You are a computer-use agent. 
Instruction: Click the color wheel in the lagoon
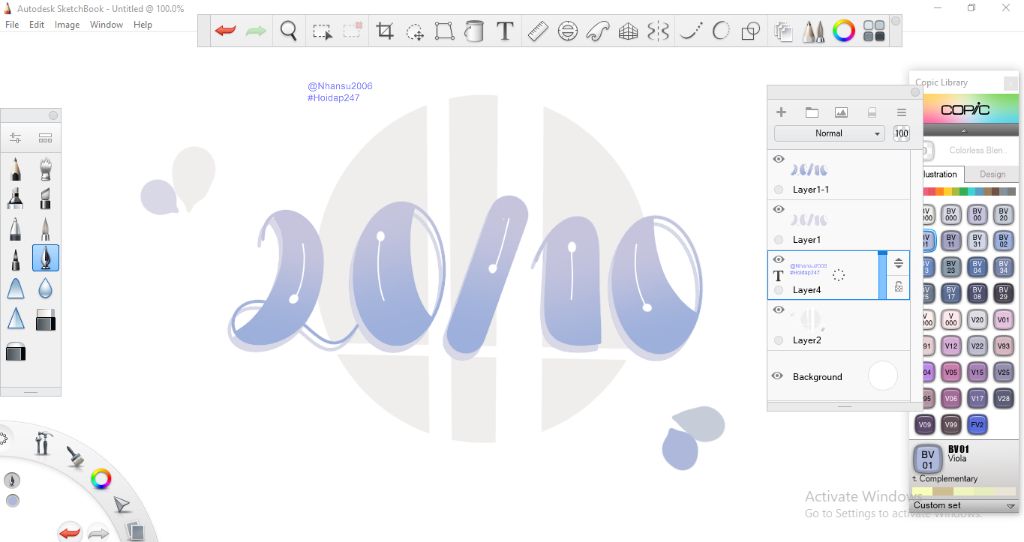click(101, 479)
